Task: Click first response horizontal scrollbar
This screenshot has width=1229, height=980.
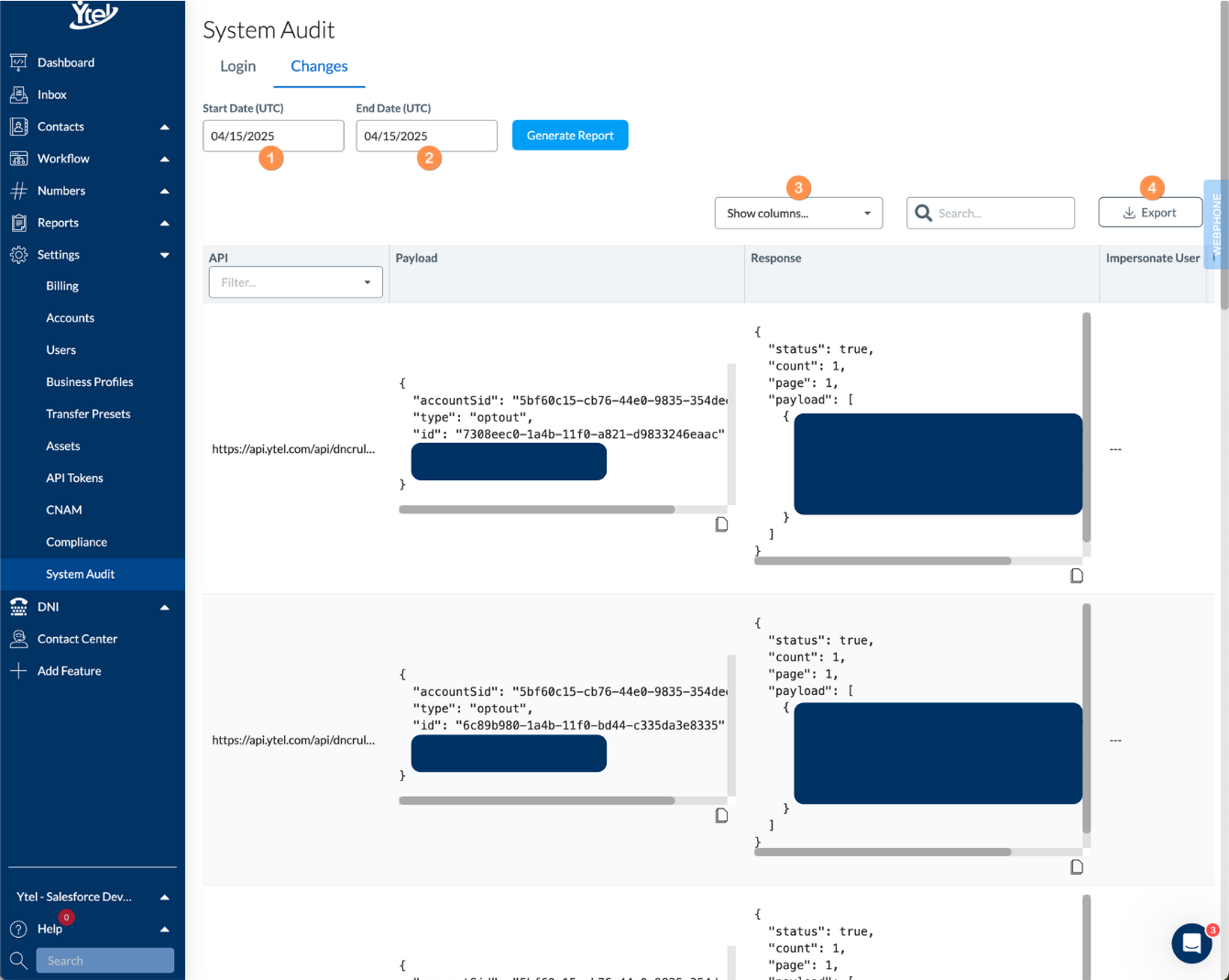Action: coord(883,561)
